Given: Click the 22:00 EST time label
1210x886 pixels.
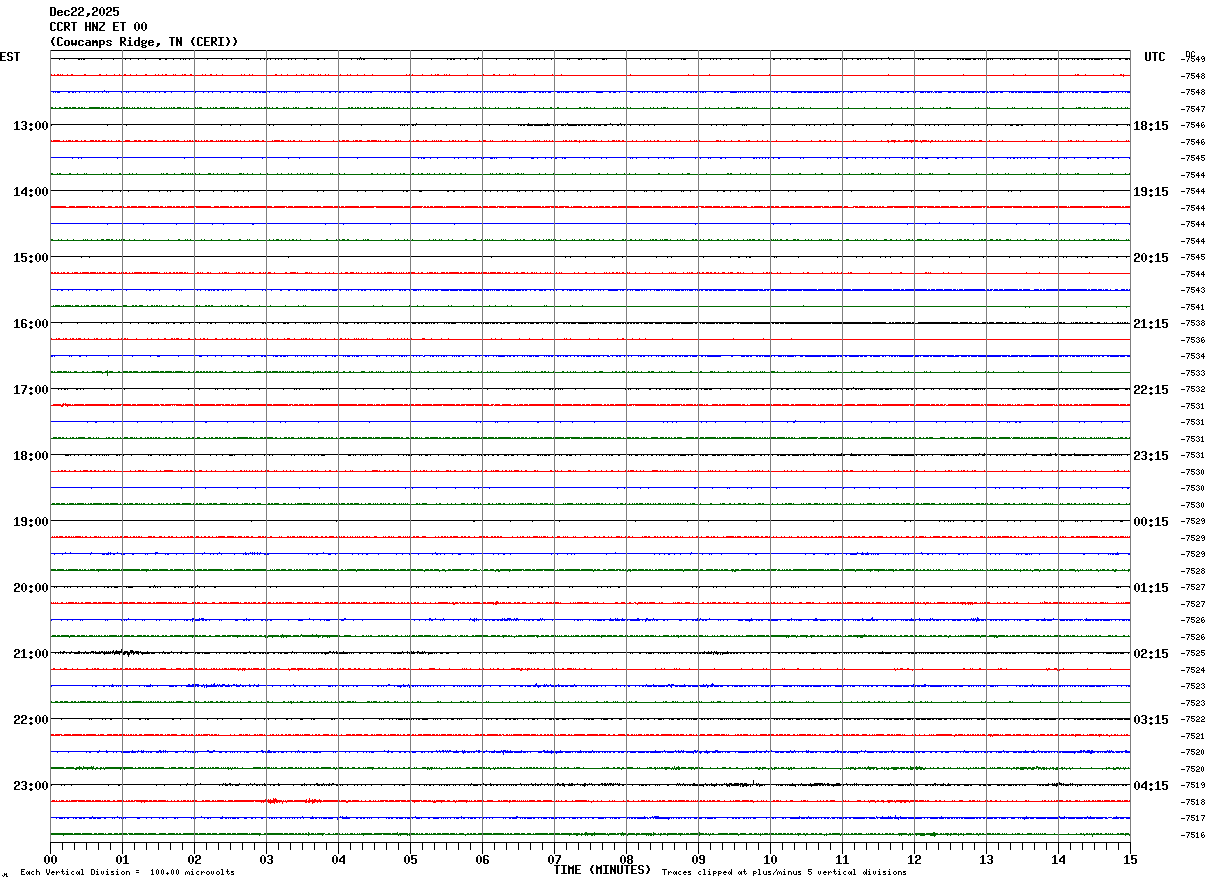Looking at the screenshot, I should click(31, 720).
